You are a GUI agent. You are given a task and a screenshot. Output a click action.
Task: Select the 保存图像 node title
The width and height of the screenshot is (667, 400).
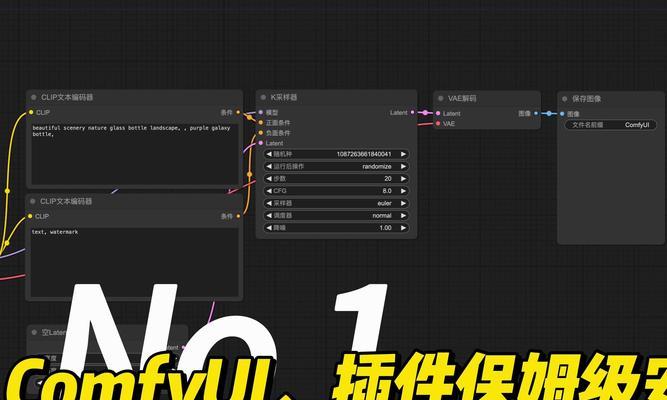pos(586,99)
